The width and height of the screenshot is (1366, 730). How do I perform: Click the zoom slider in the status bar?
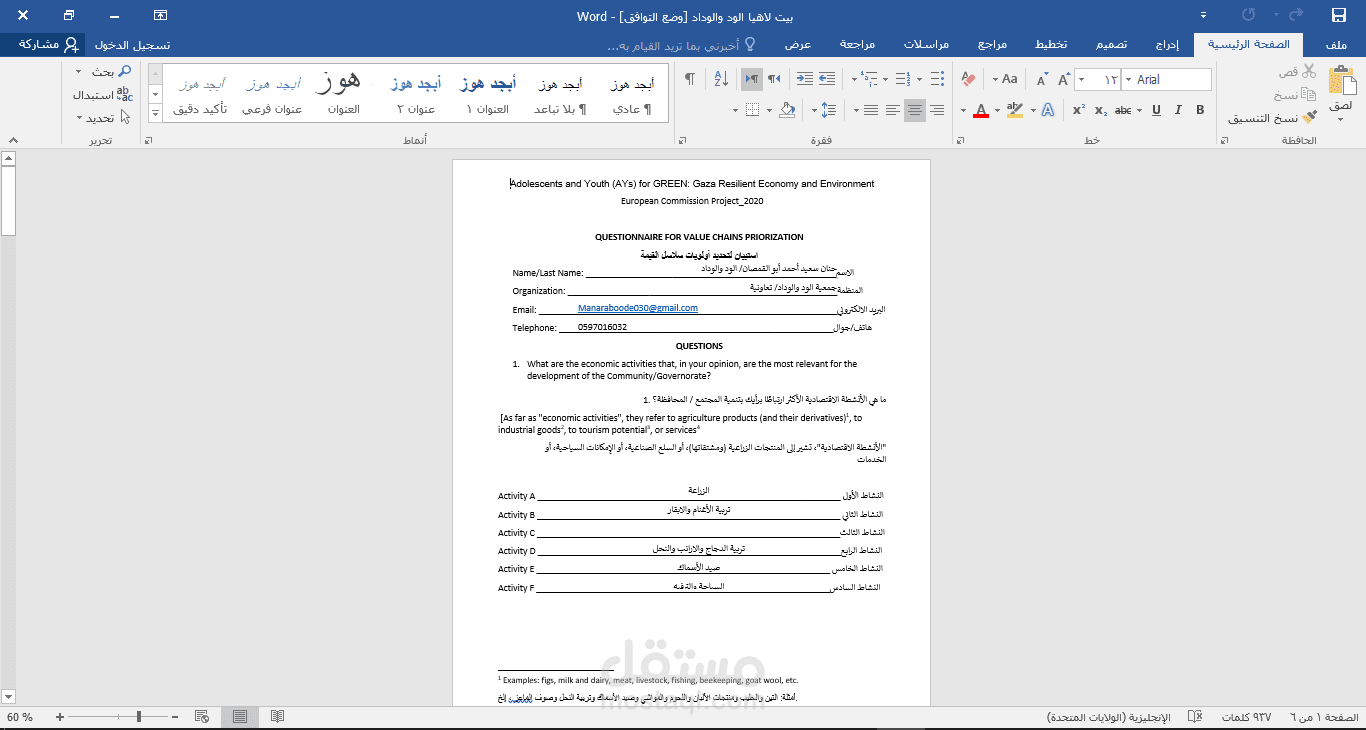coord(138,717)
